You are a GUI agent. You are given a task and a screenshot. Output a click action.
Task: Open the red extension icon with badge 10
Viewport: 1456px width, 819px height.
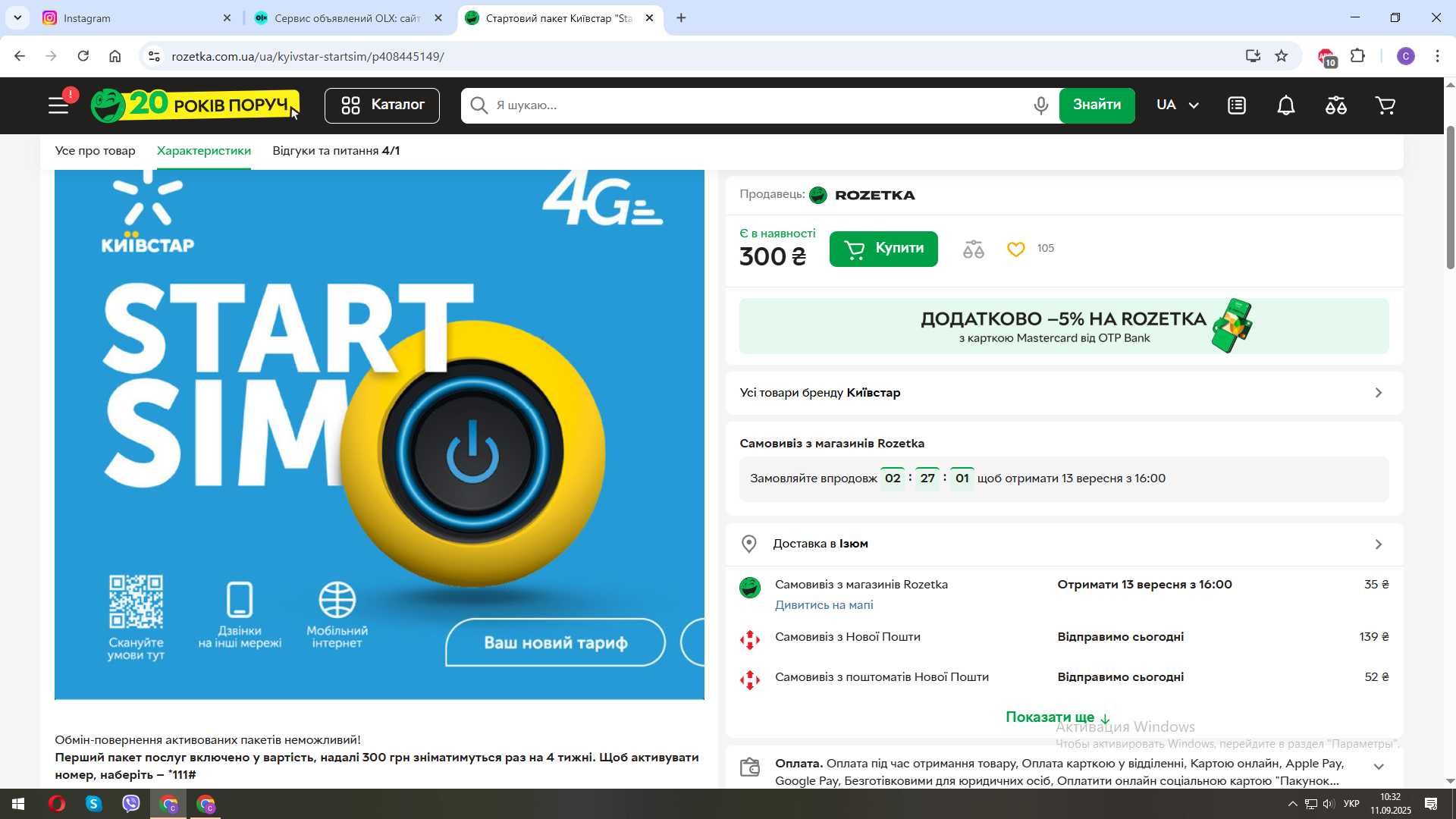[1327, 58]
